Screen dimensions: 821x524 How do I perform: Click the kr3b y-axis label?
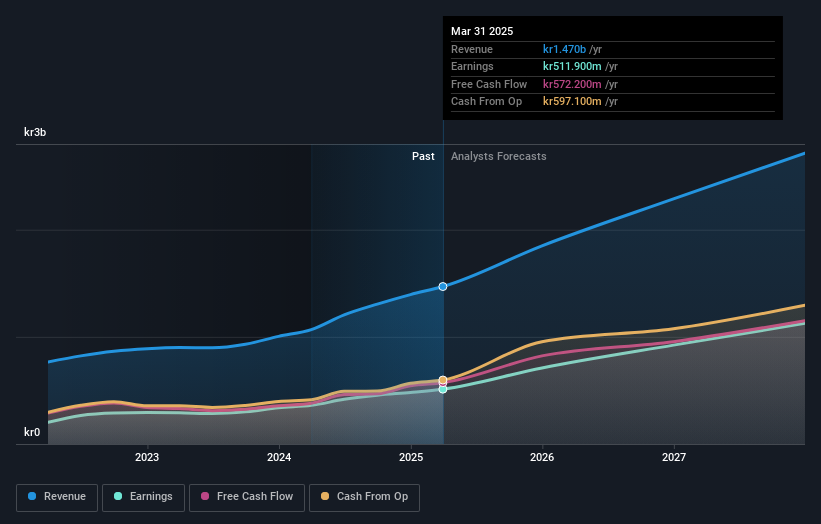pyautogui.click(x=35, y=132)
